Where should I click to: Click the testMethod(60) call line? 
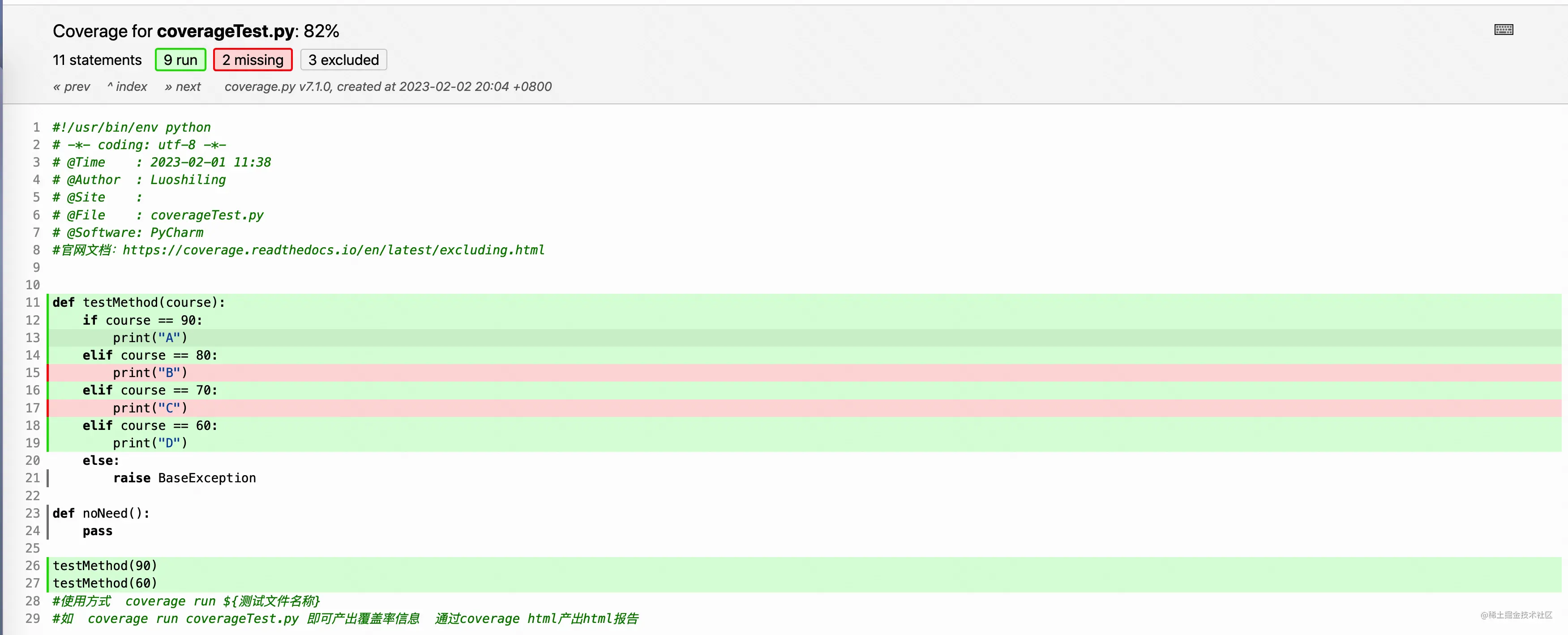(105, 583)
